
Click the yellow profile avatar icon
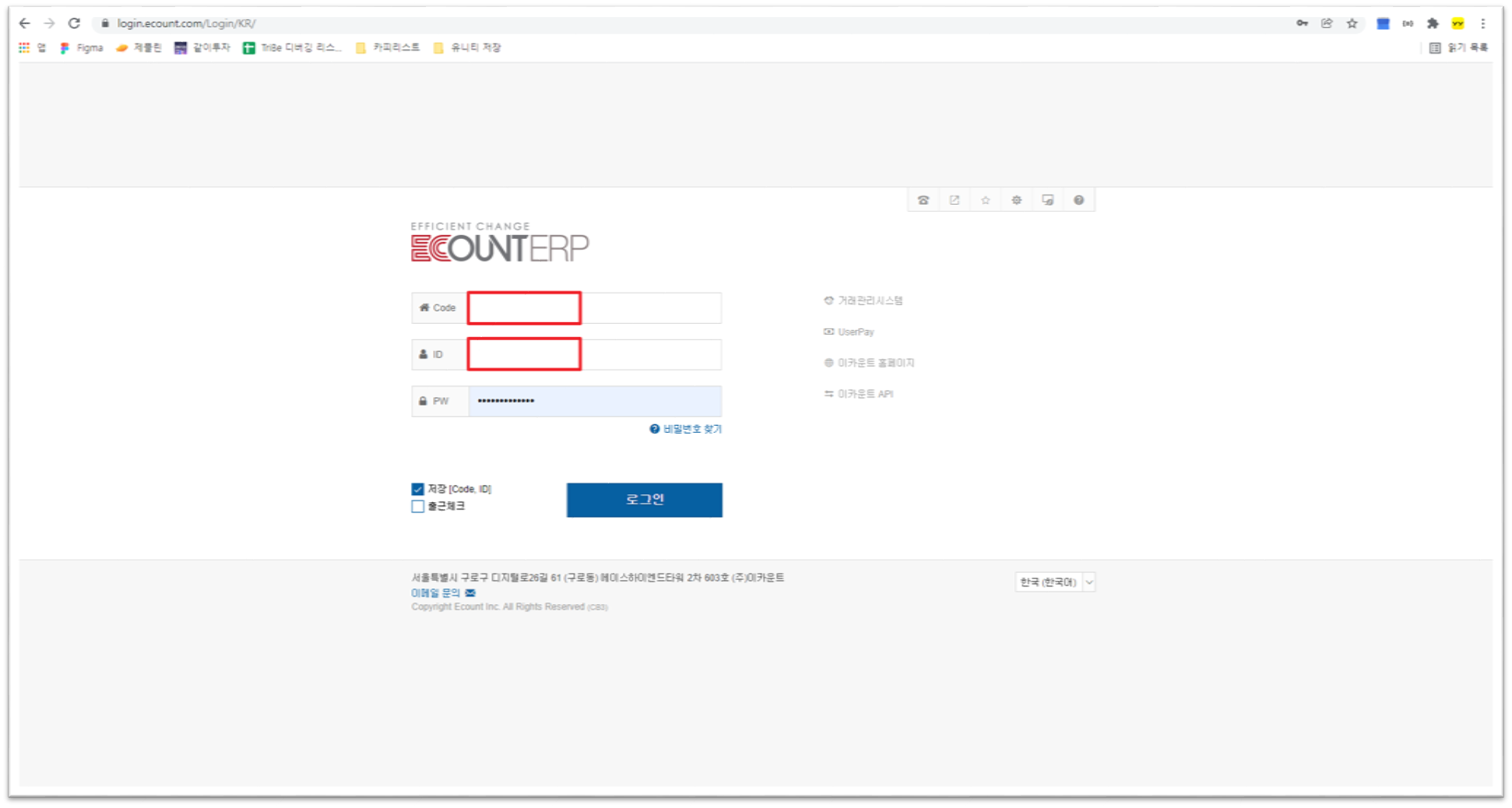tap(1457, 23)
